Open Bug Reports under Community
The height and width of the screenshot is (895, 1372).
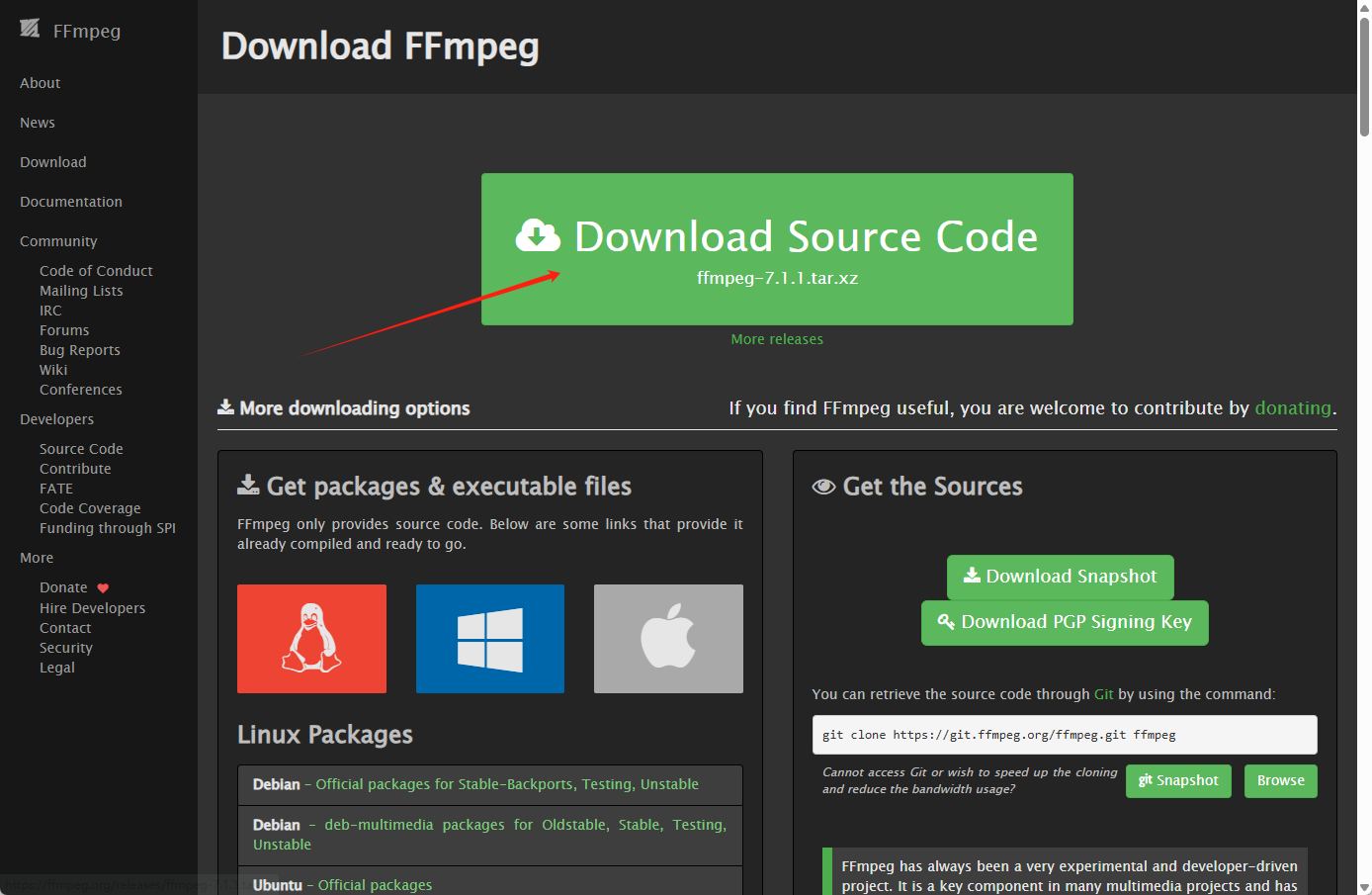point(79,349)
